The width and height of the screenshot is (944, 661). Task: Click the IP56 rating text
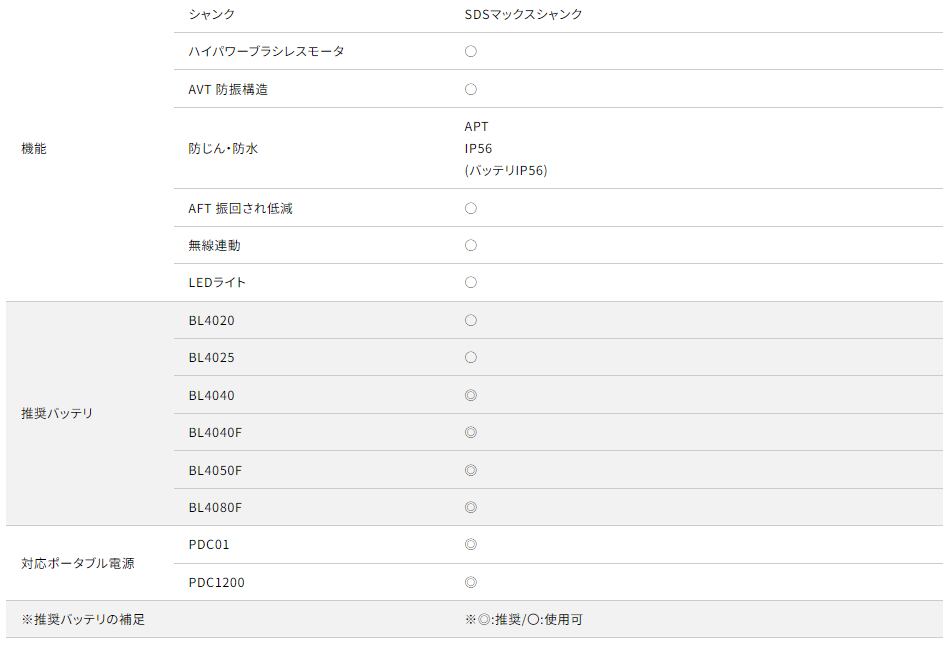click(x=478, y=148)
